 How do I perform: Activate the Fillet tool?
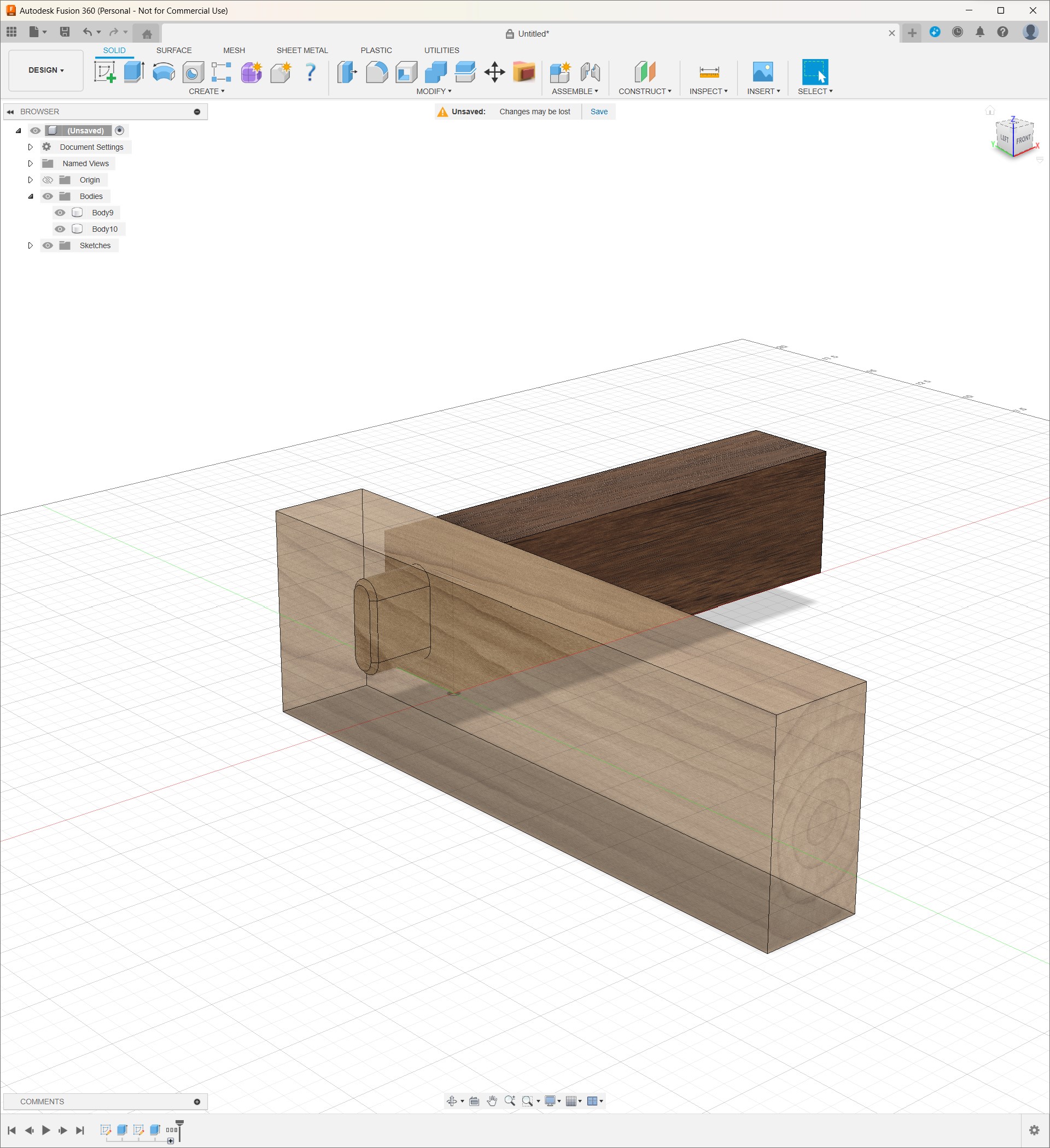pyautogui.click(x=377, y=73)
